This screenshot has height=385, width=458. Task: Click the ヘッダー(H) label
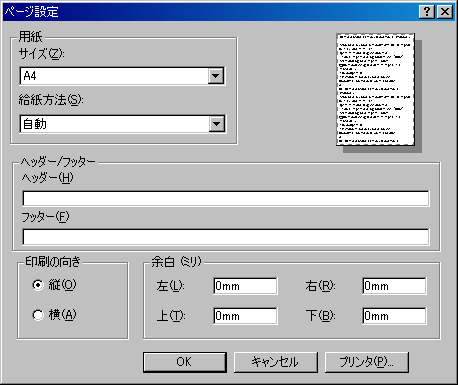pyautogui.click(x=47, y=178)
